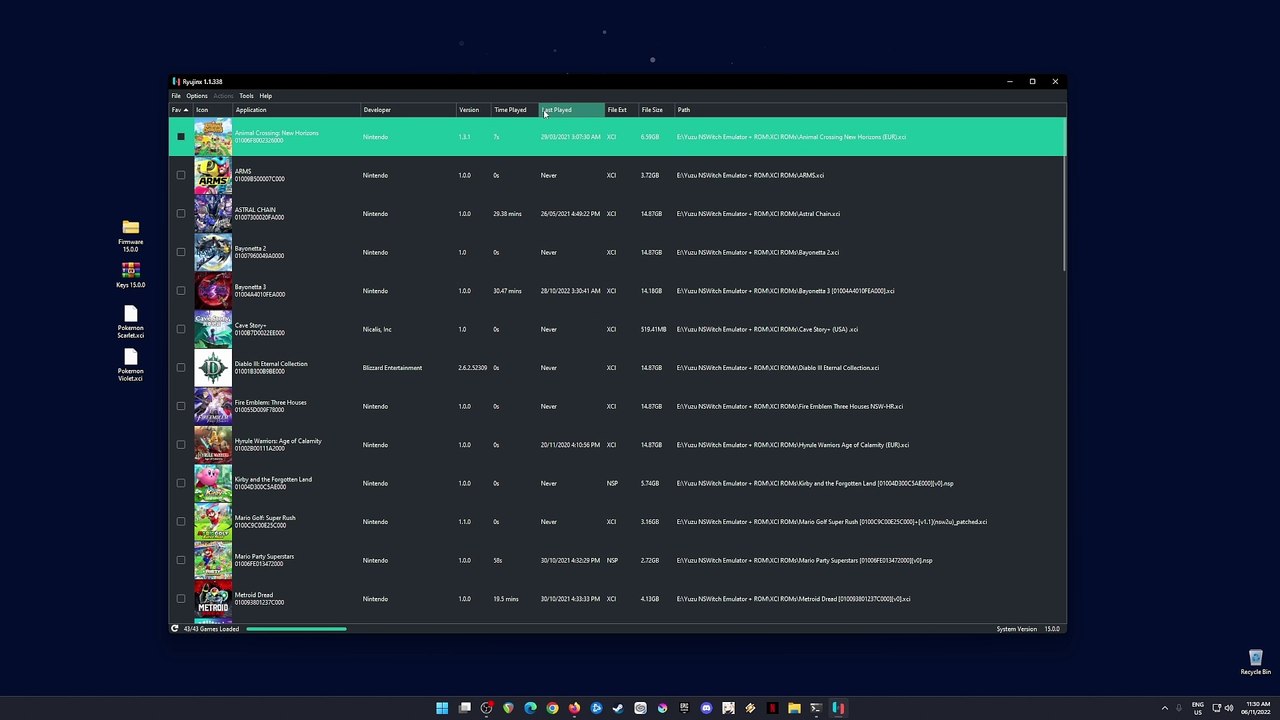
Task: Select the Bayonetta 3 cover icon
Action: (212, 291)
